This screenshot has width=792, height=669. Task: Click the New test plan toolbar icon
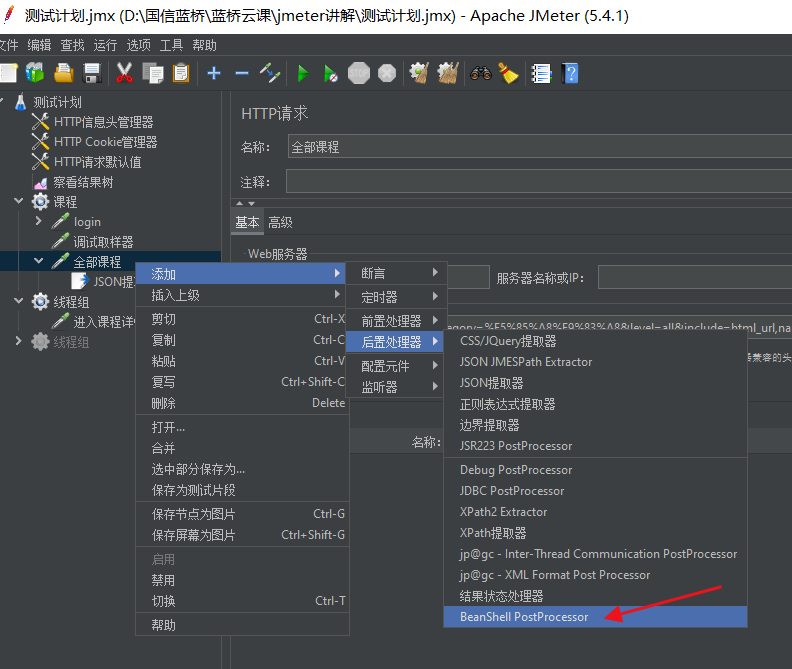coord(8,74)
